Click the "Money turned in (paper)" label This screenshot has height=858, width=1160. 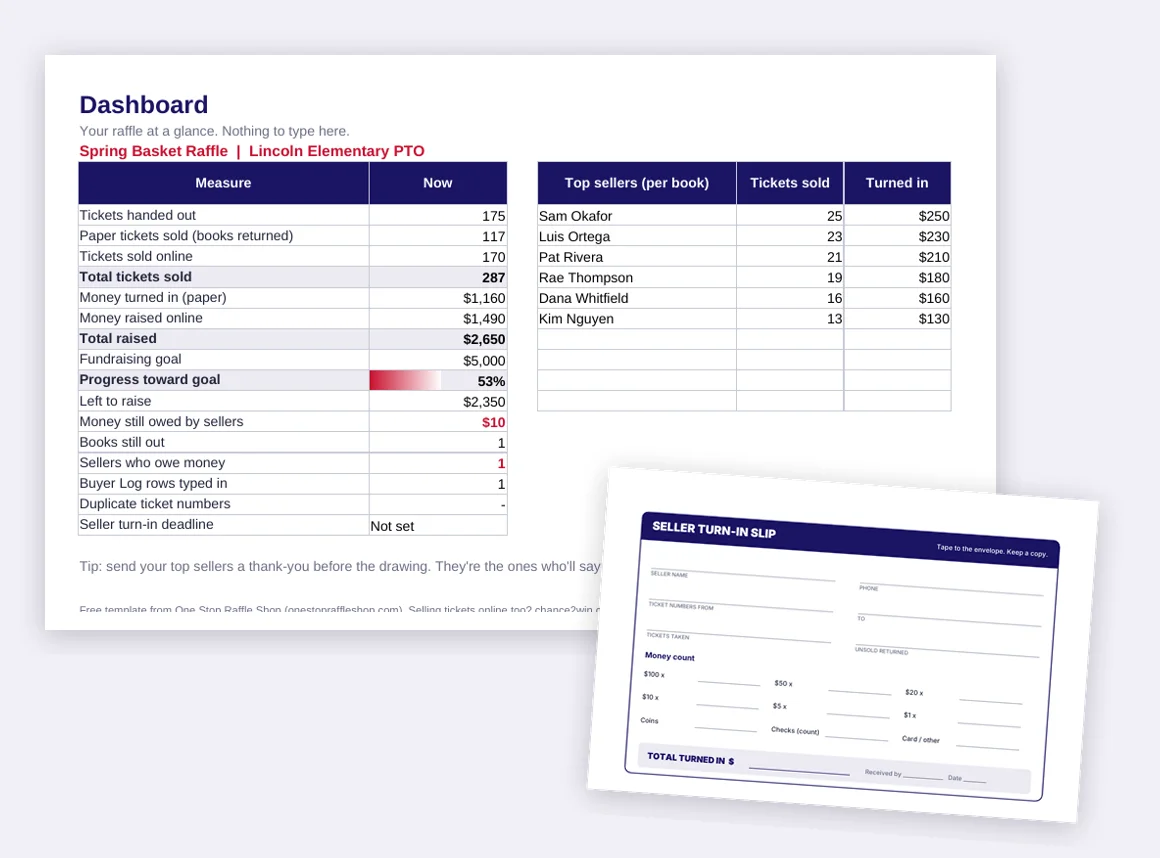click(x=153, y=297)
